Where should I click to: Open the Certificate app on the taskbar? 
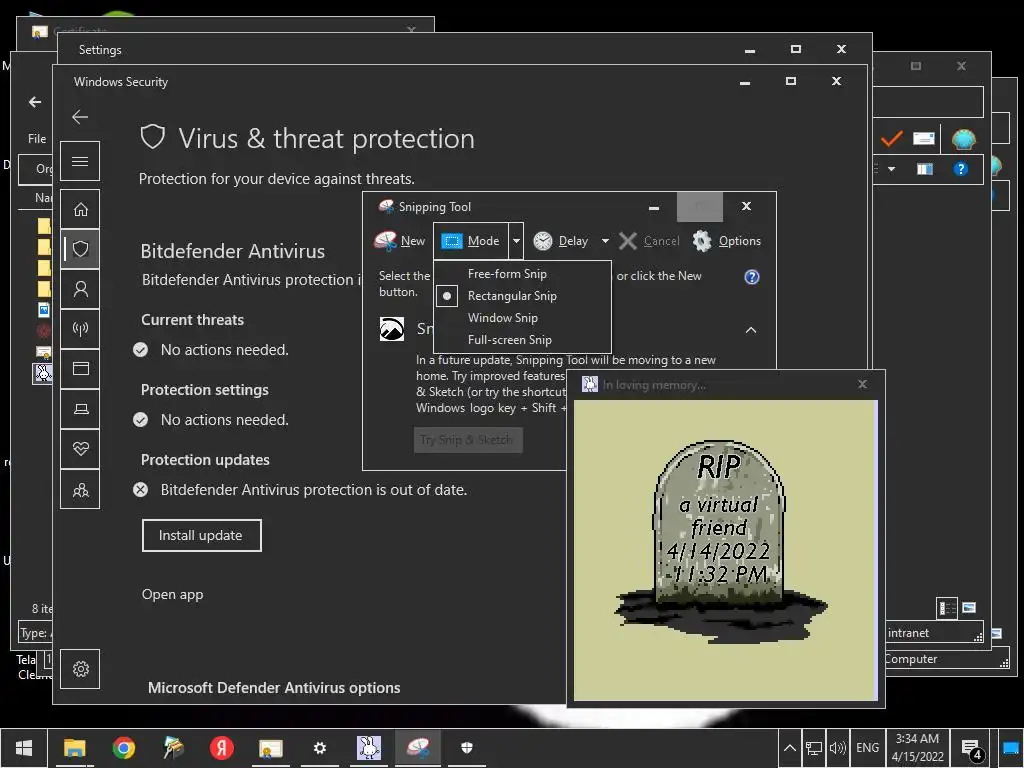[270, 748]
